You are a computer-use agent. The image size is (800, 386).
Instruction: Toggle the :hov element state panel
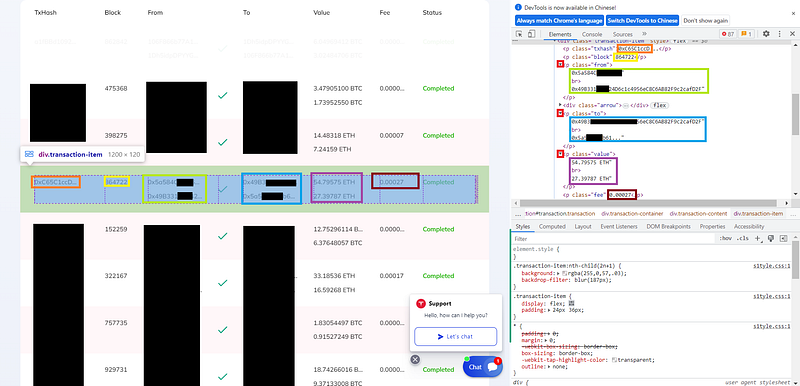[x=725, y=238]
